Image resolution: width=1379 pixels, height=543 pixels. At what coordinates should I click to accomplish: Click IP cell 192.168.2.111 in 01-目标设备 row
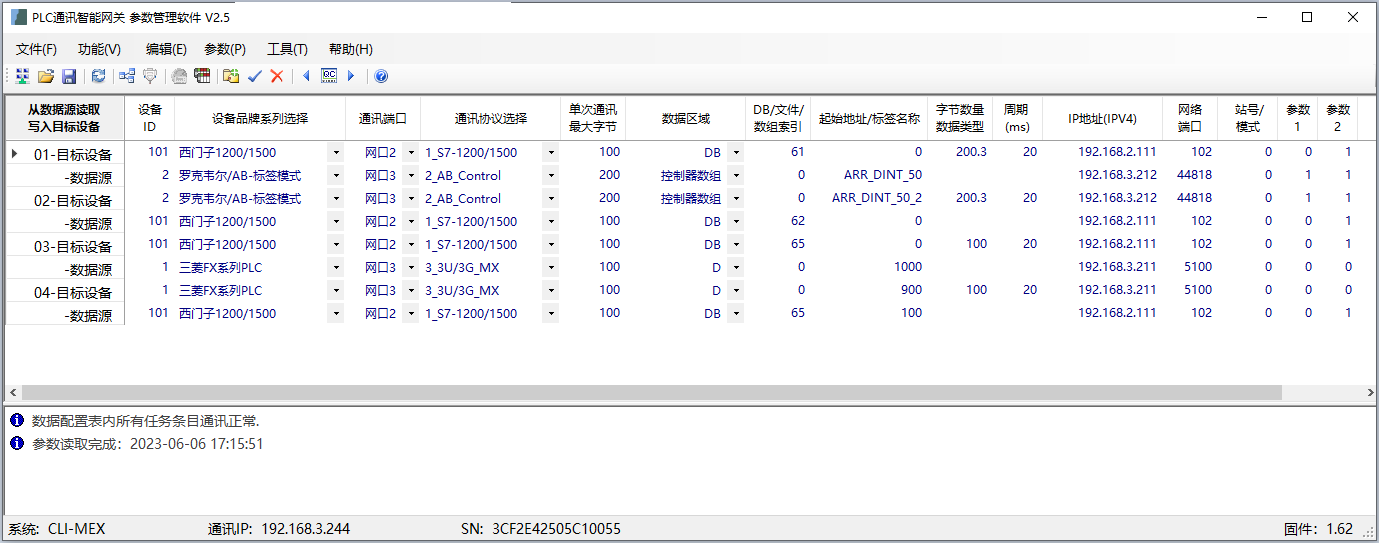(x=1102, y=152)
